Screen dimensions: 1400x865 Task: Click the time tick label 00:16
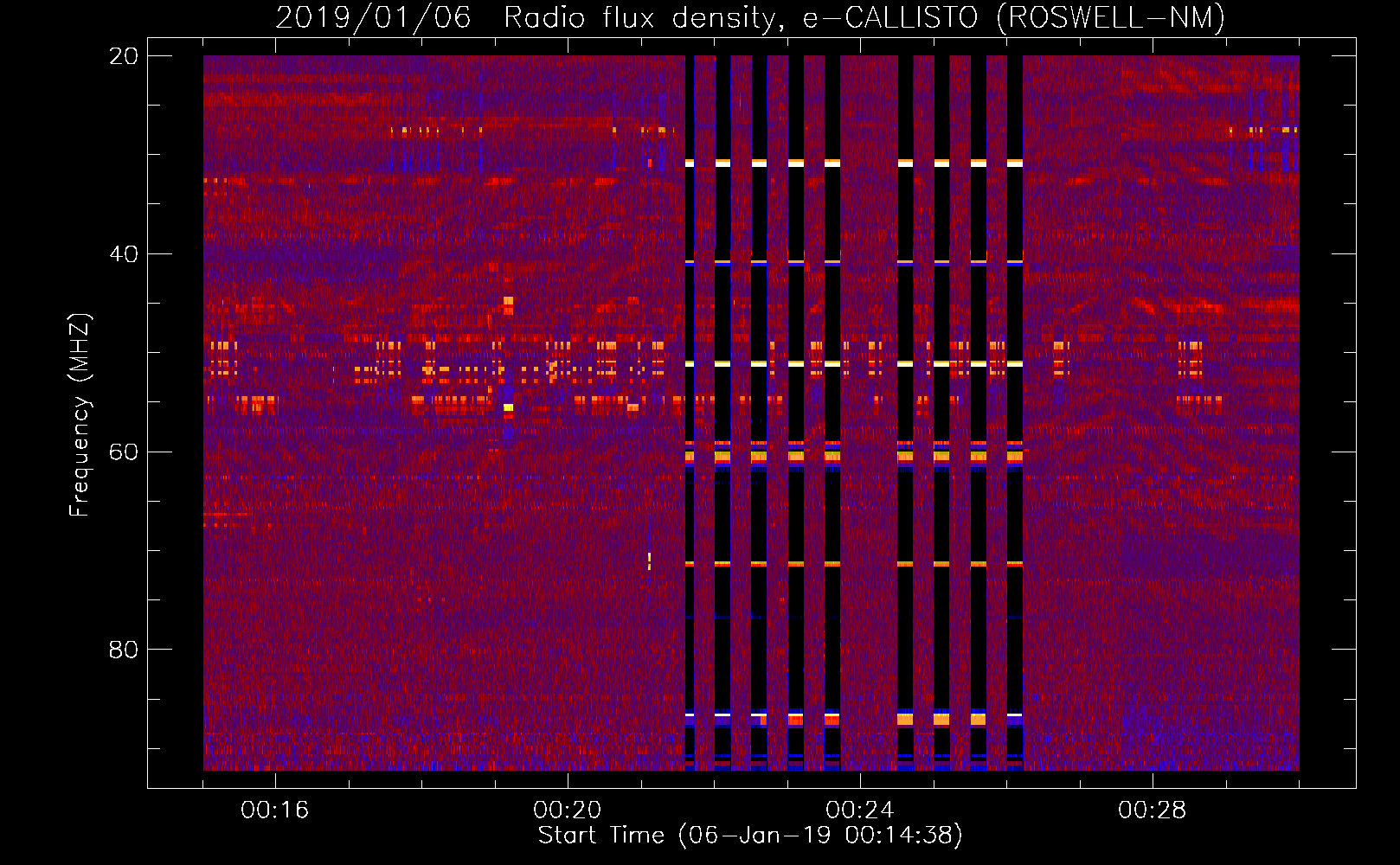pyautogui.click(x=275, y=810)
